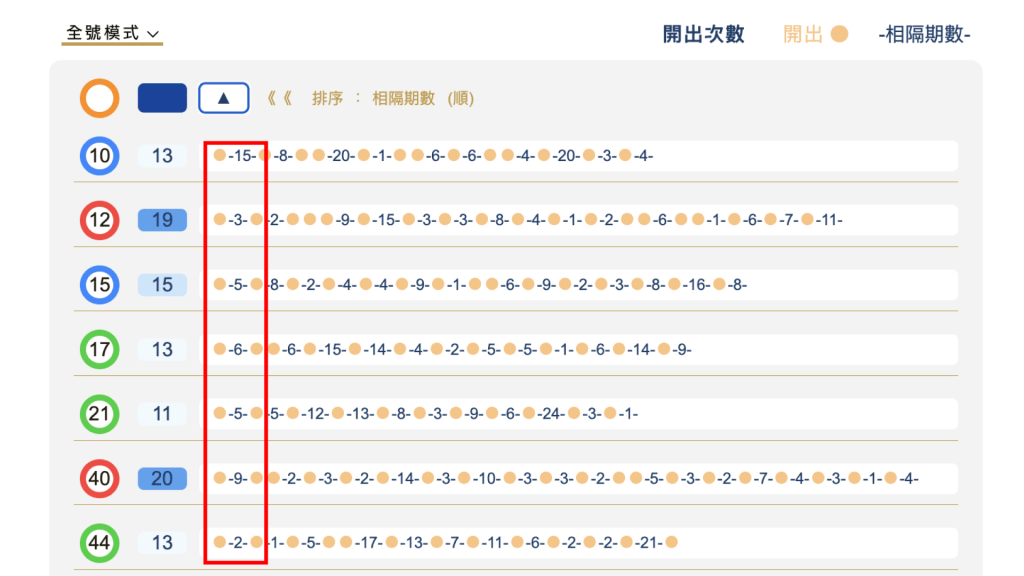
Task: Select the red number ball 40
Action: point(99,478)
